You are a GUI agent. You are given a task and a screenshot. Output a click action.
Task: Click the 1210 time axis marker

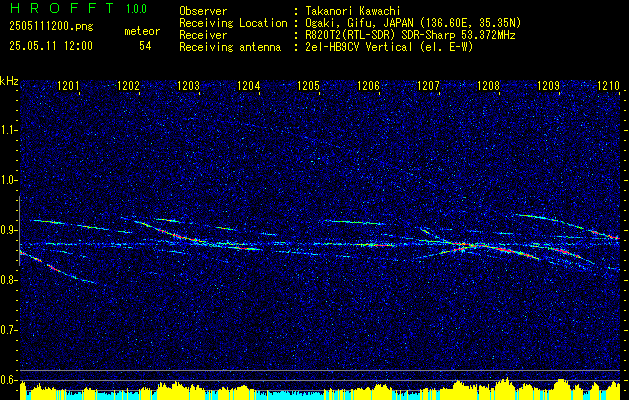609,85
